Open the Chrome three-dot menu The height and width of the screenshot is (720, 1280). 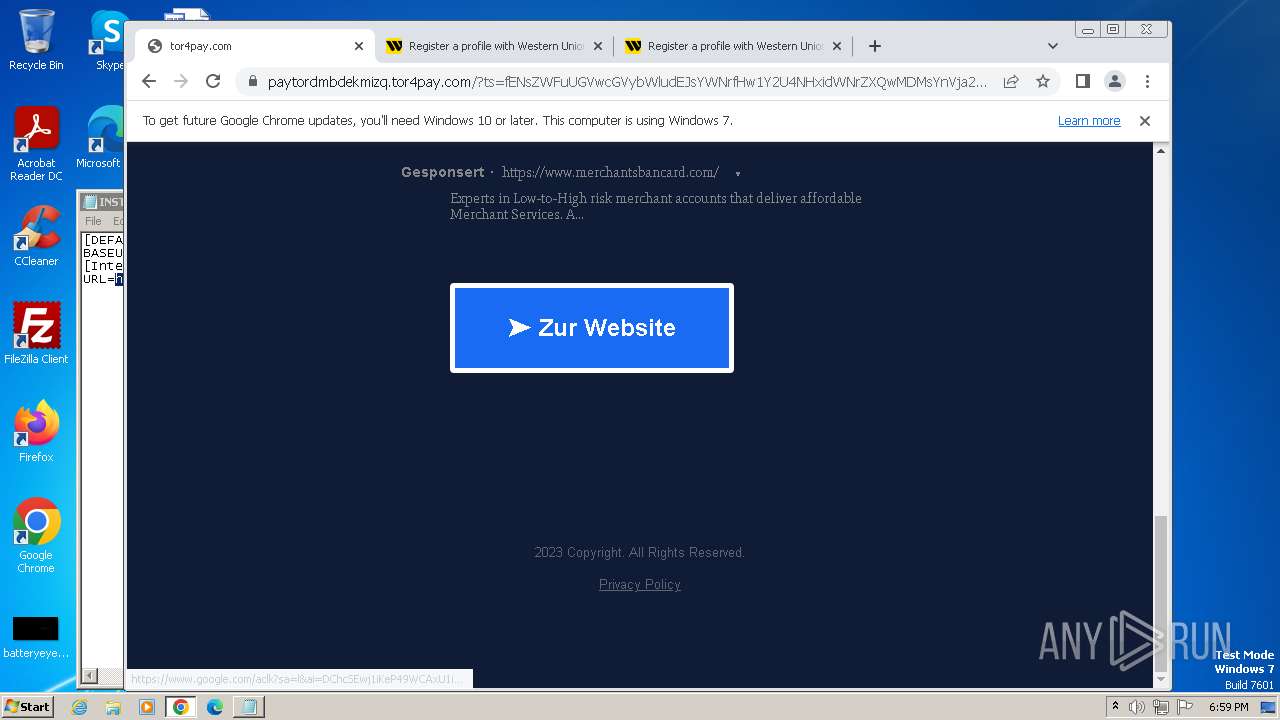click(1147, 81)
